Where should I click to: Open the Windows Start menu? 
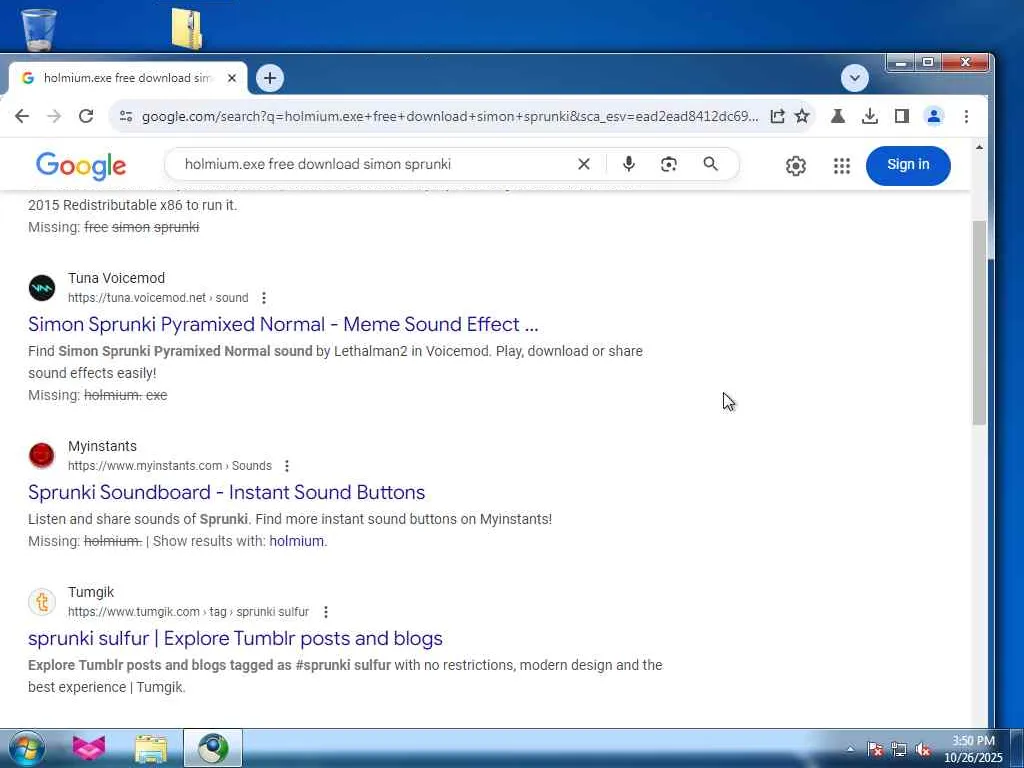tap(27, 748)
